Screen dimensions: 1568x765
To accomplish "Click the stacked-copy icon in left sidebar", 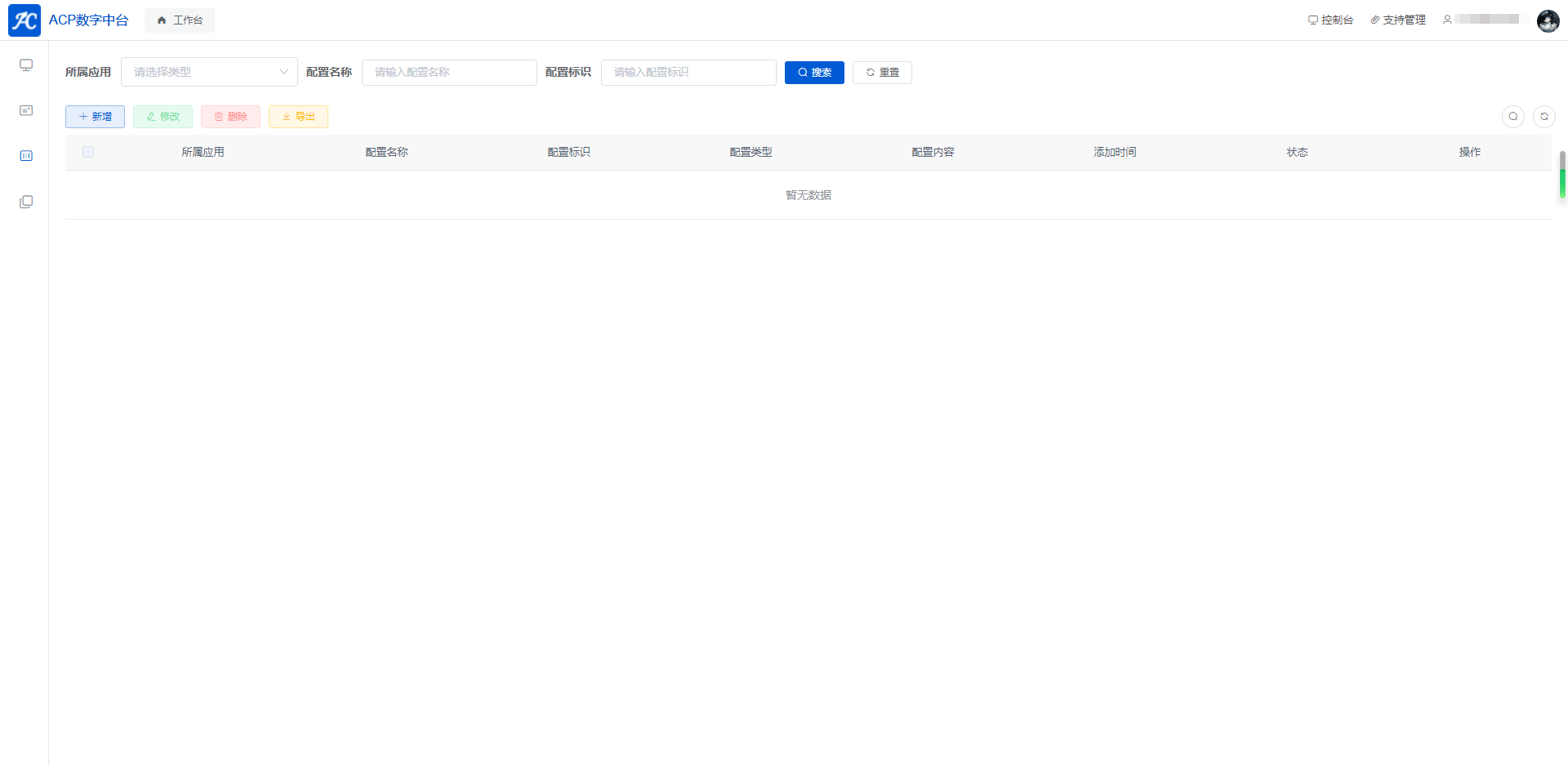I will point(26,202).
